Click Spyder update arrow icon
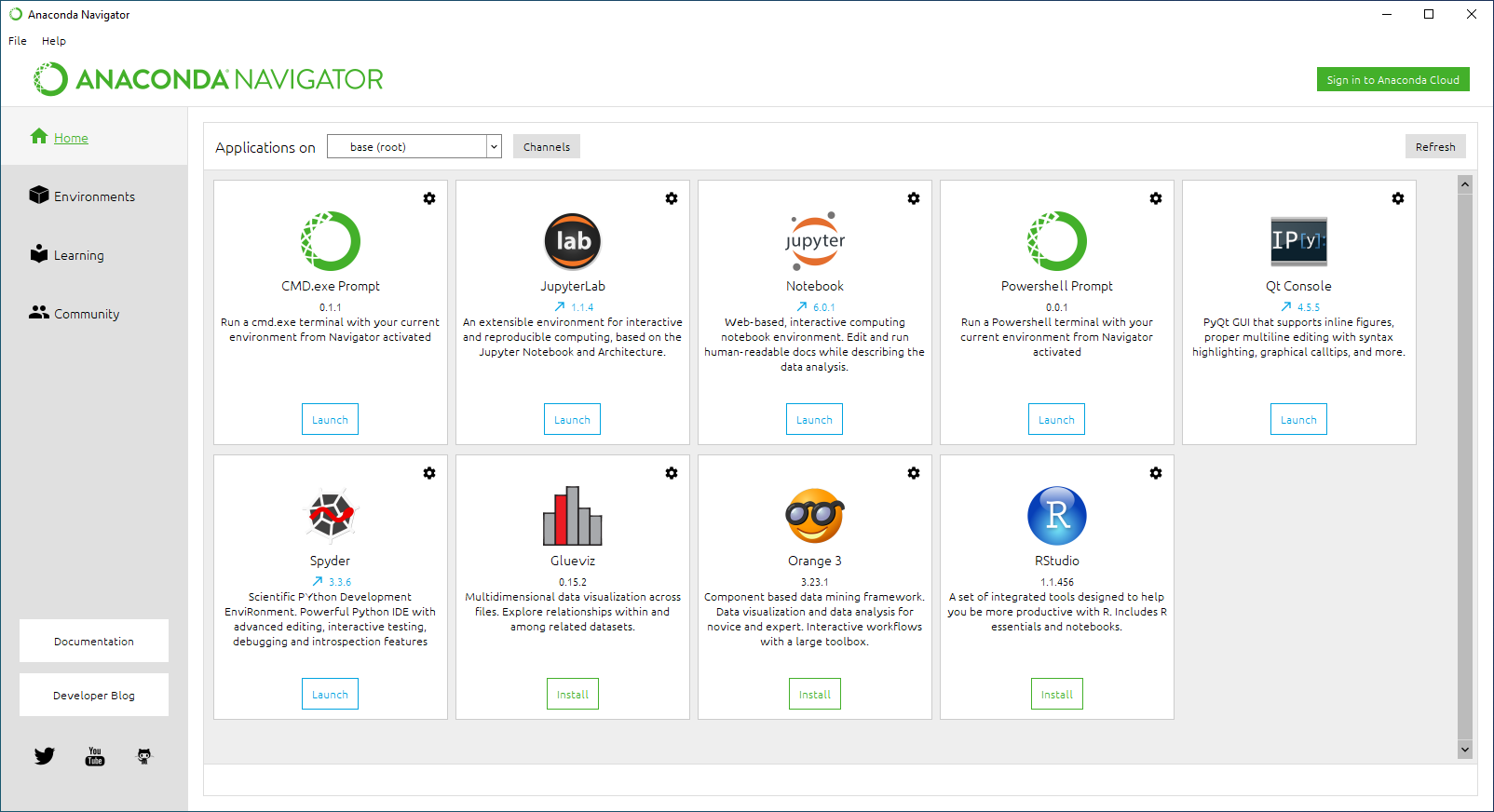 tap(318, 581)
